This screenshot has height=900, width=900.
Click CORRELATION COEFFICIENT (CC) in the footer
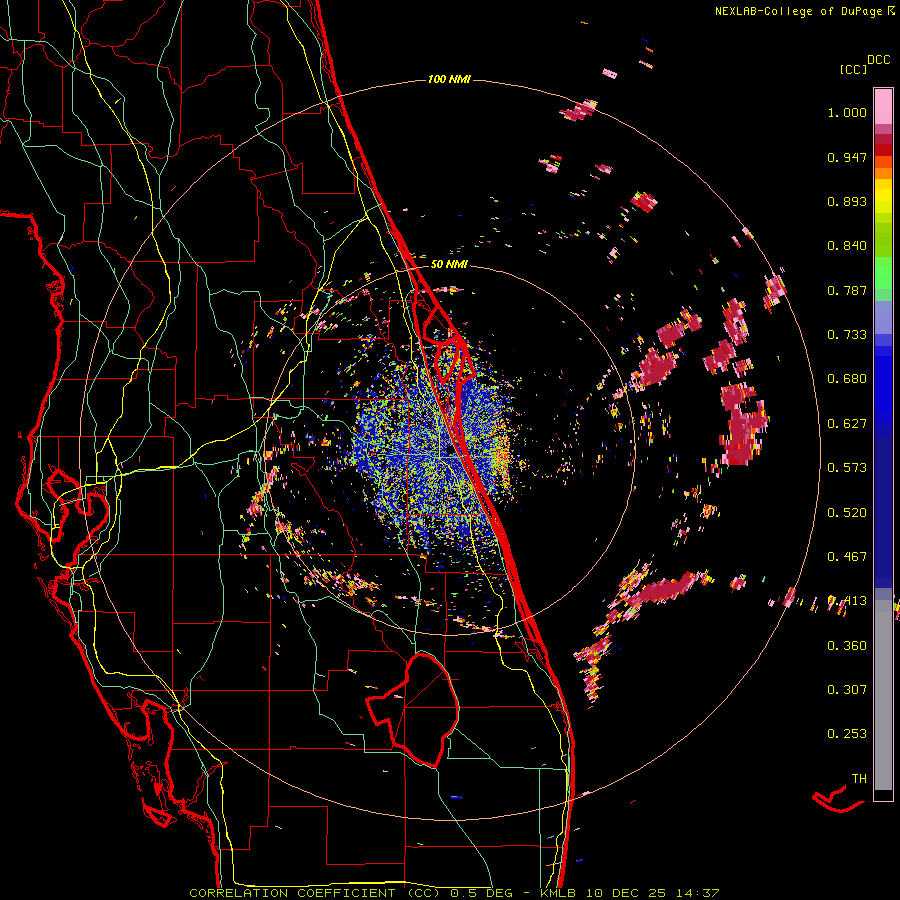315,893
